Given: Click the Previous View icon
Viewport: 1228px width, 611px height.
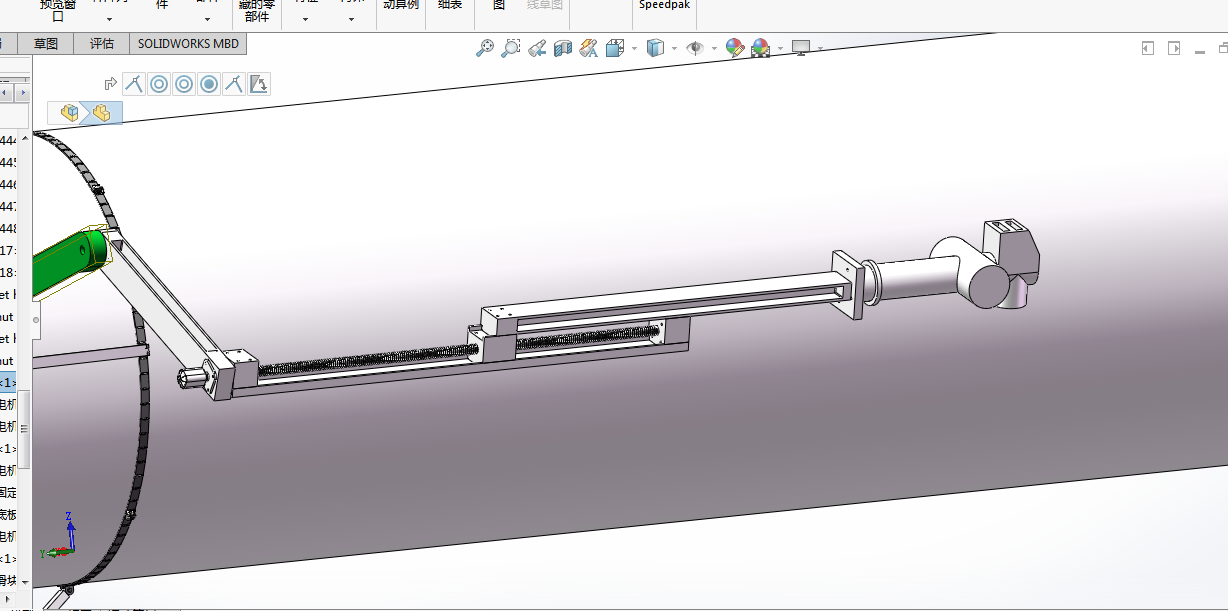Looking at the screenshot, I should pyautogui.click(x=537, y=48).
